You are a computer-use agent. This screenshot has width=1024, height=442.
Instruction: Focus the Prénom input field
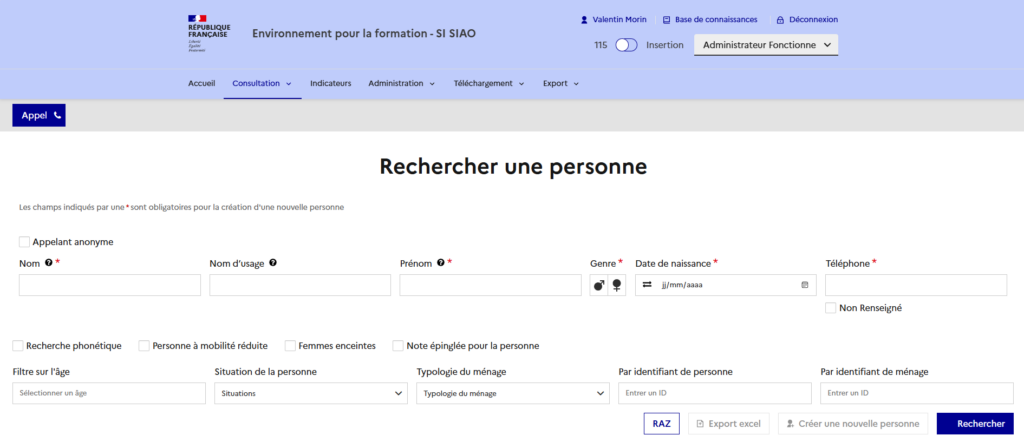(x=490, y=285)
